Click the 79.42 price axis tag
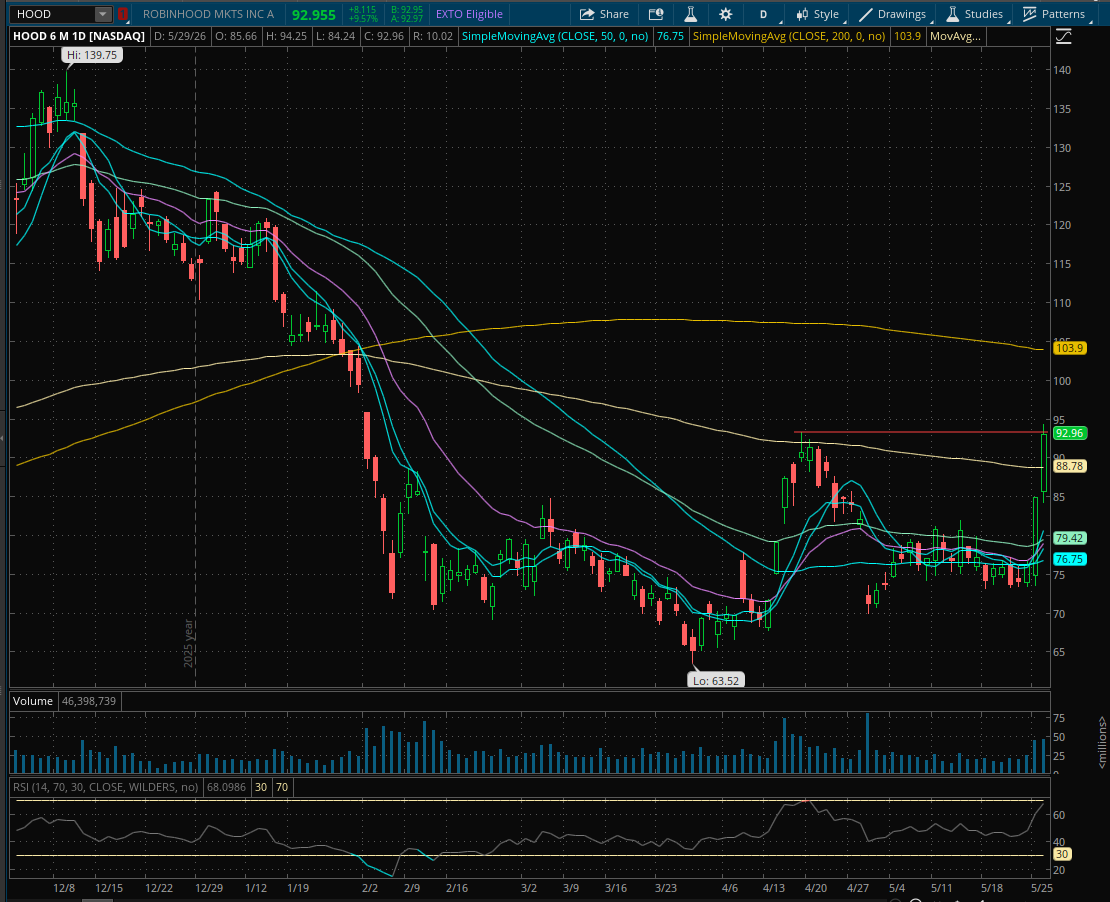This screenshot has height=902, width=1110. (x=1069, y=537)
